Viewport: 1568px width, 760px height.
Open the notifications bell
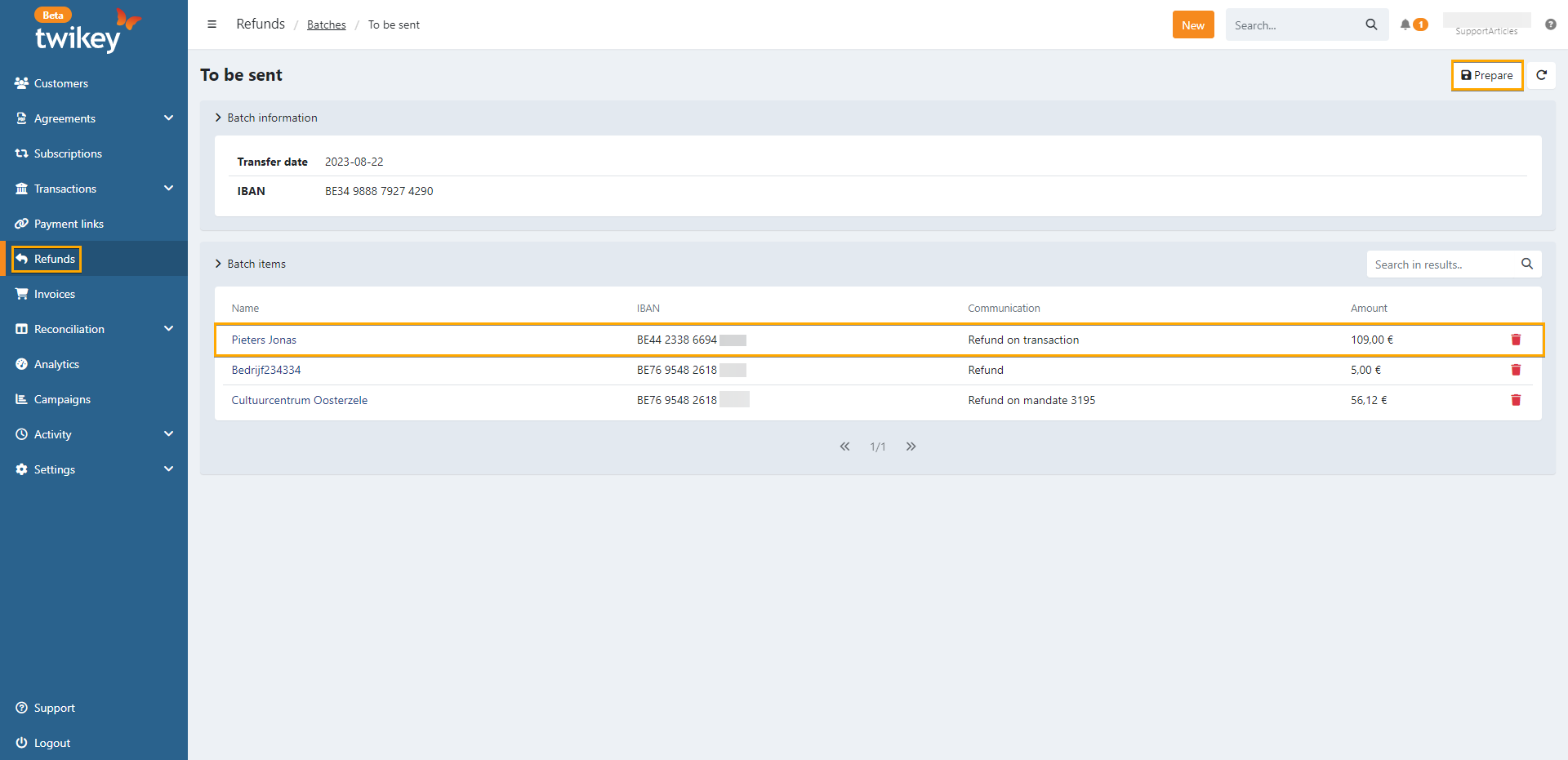1405,24
